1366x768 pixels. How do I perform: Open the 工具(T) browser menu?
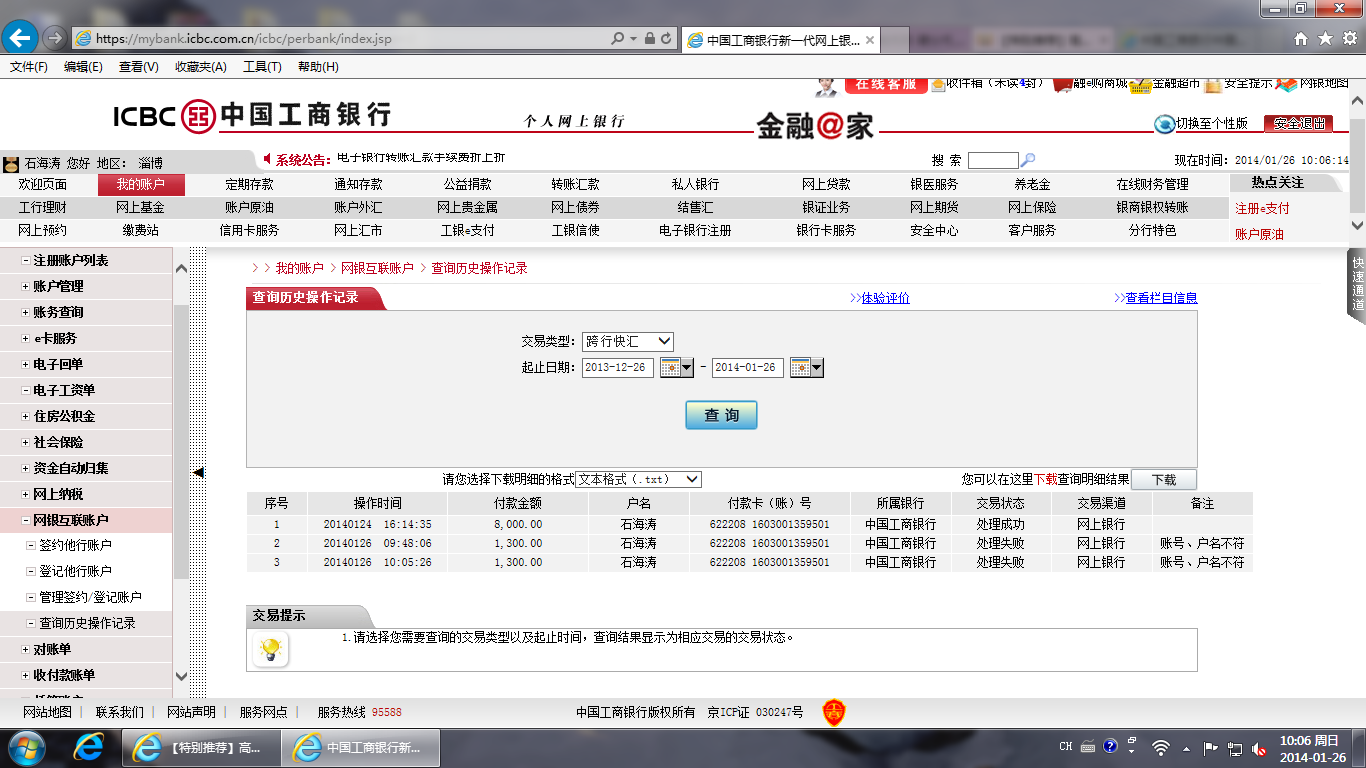coord(262,67)
